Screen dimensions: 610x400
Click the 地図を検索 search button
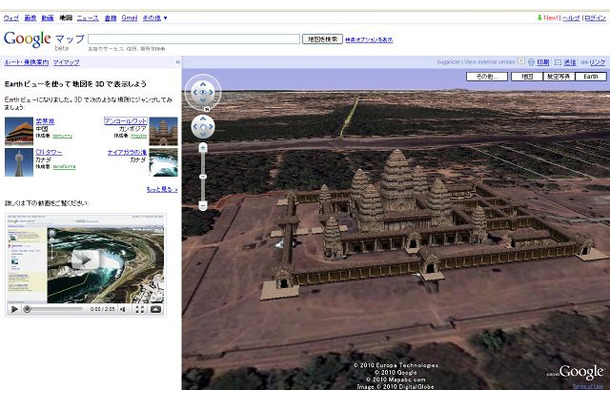pos(322,39)
